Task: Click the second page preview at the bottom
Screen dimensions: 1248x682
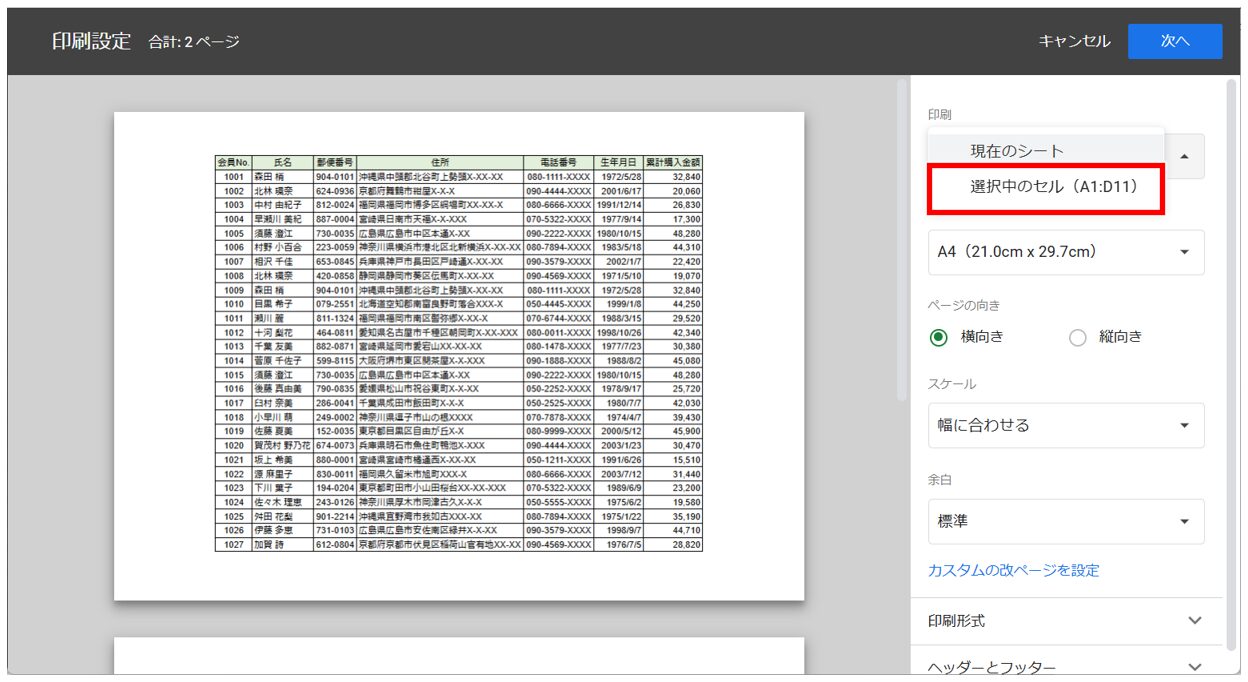Action: coord(460,660)
